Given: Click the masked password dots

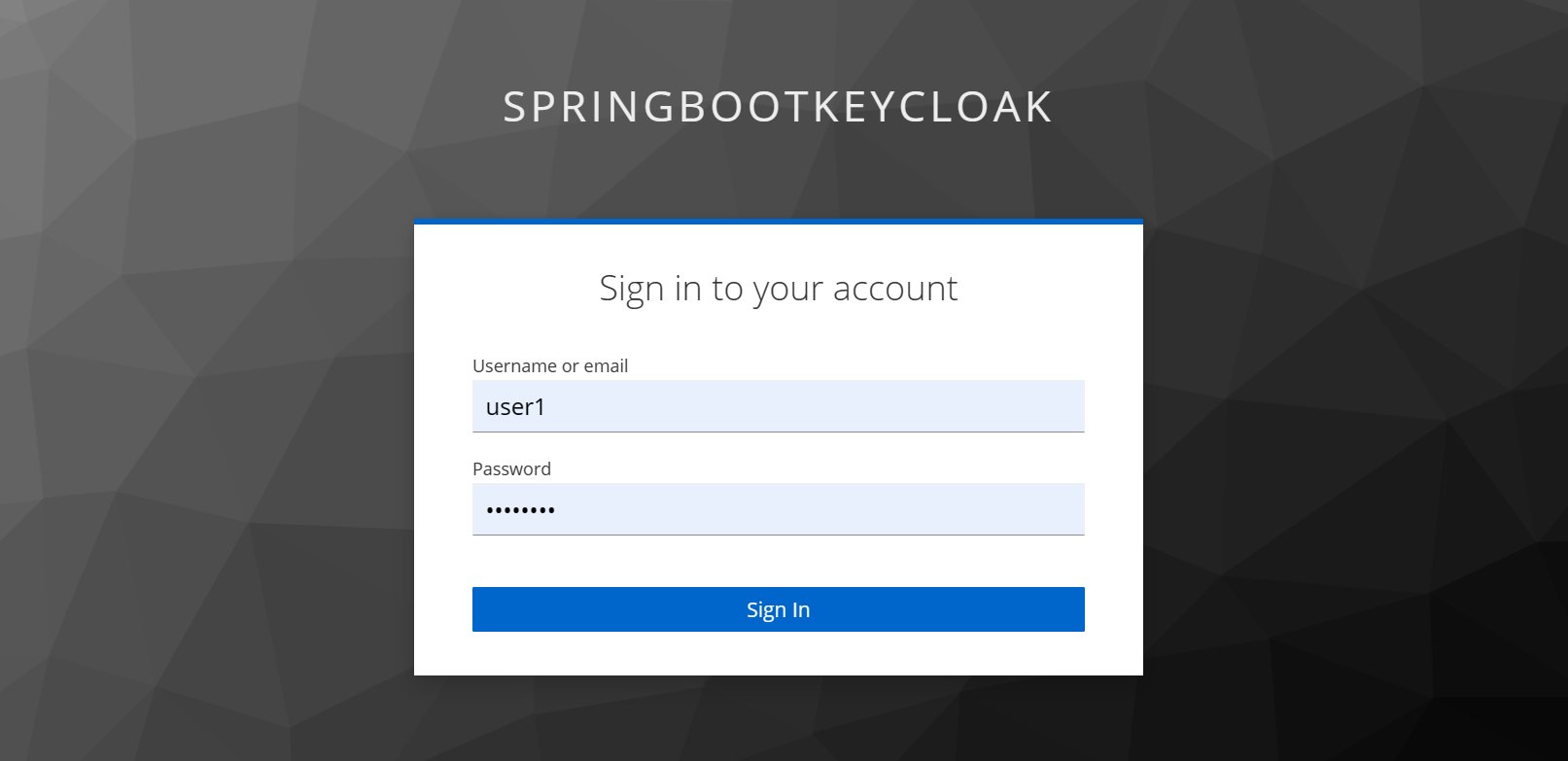Looking at the screenshot, I should pyautogui.click(x=520, y=510).
